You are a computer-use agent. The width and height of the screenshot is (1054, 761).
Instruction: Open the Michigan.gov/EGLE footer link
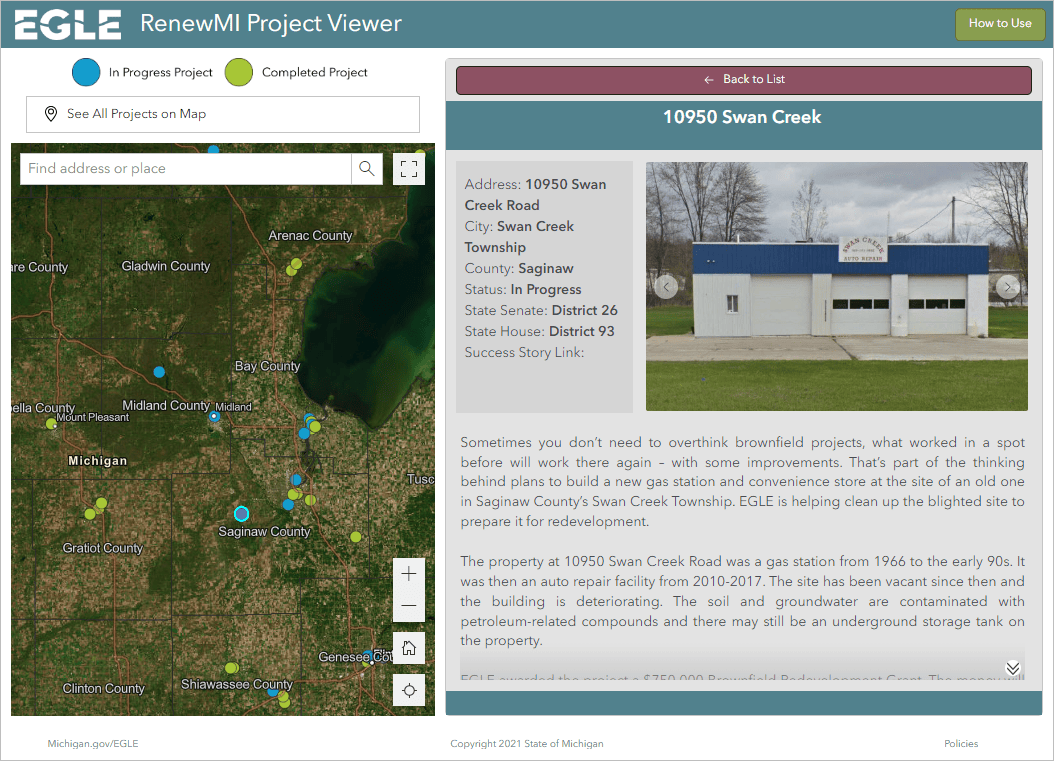point(92,743)
